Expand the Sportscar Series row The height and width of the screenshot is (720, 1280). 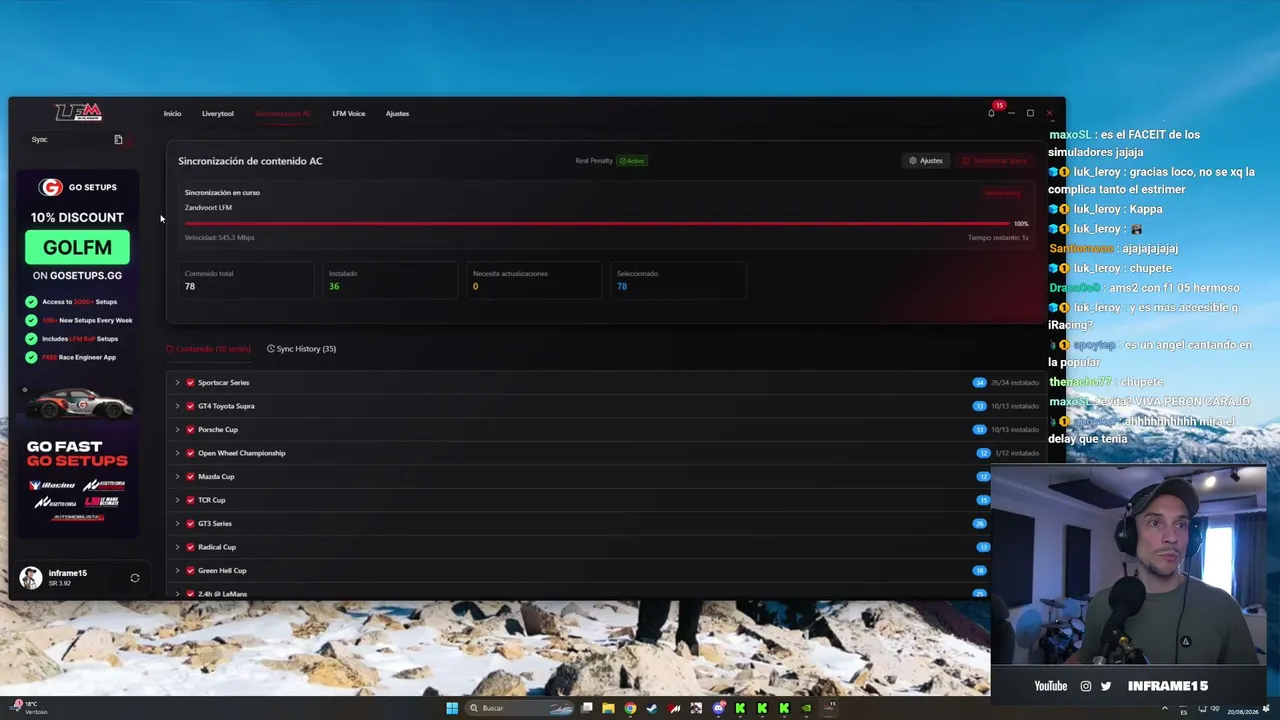177,383
